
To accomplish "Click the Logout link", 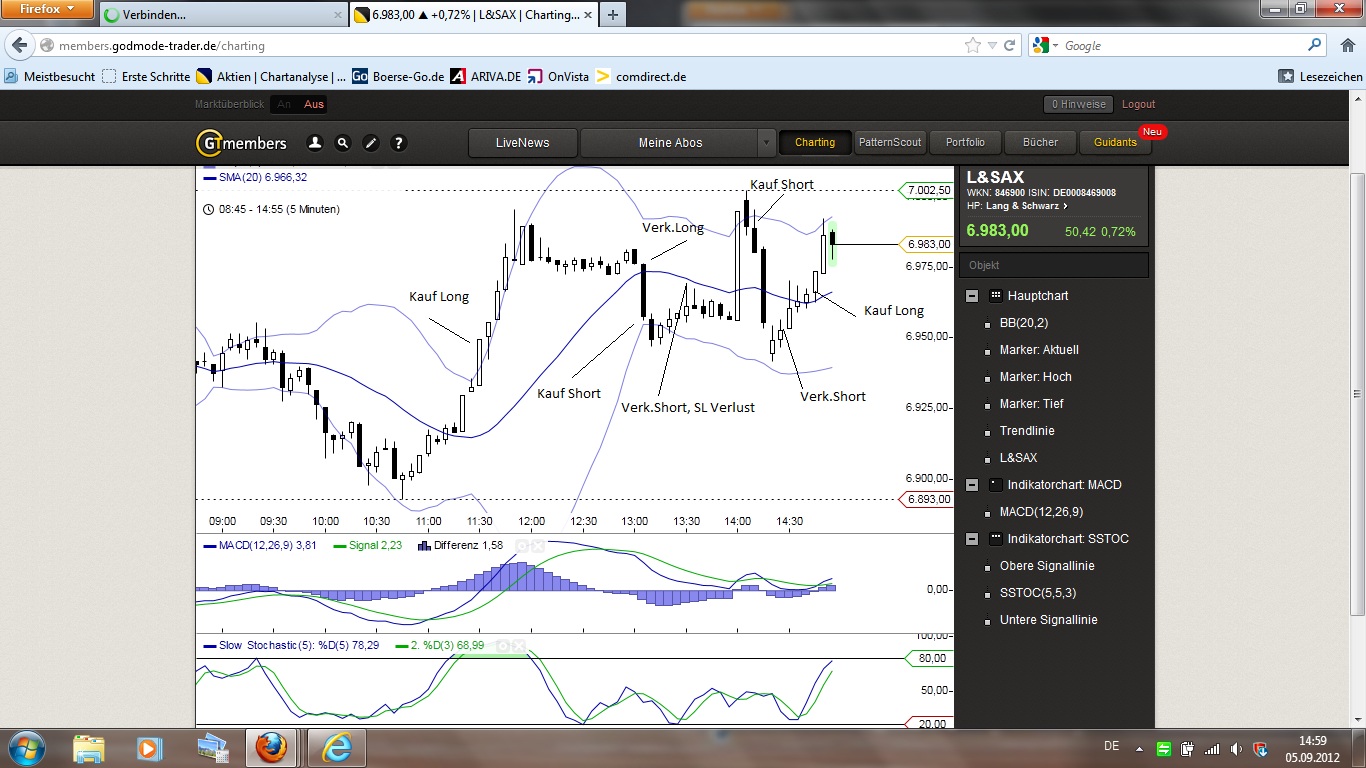I will pyautogui.click(x=1138, y=104).
